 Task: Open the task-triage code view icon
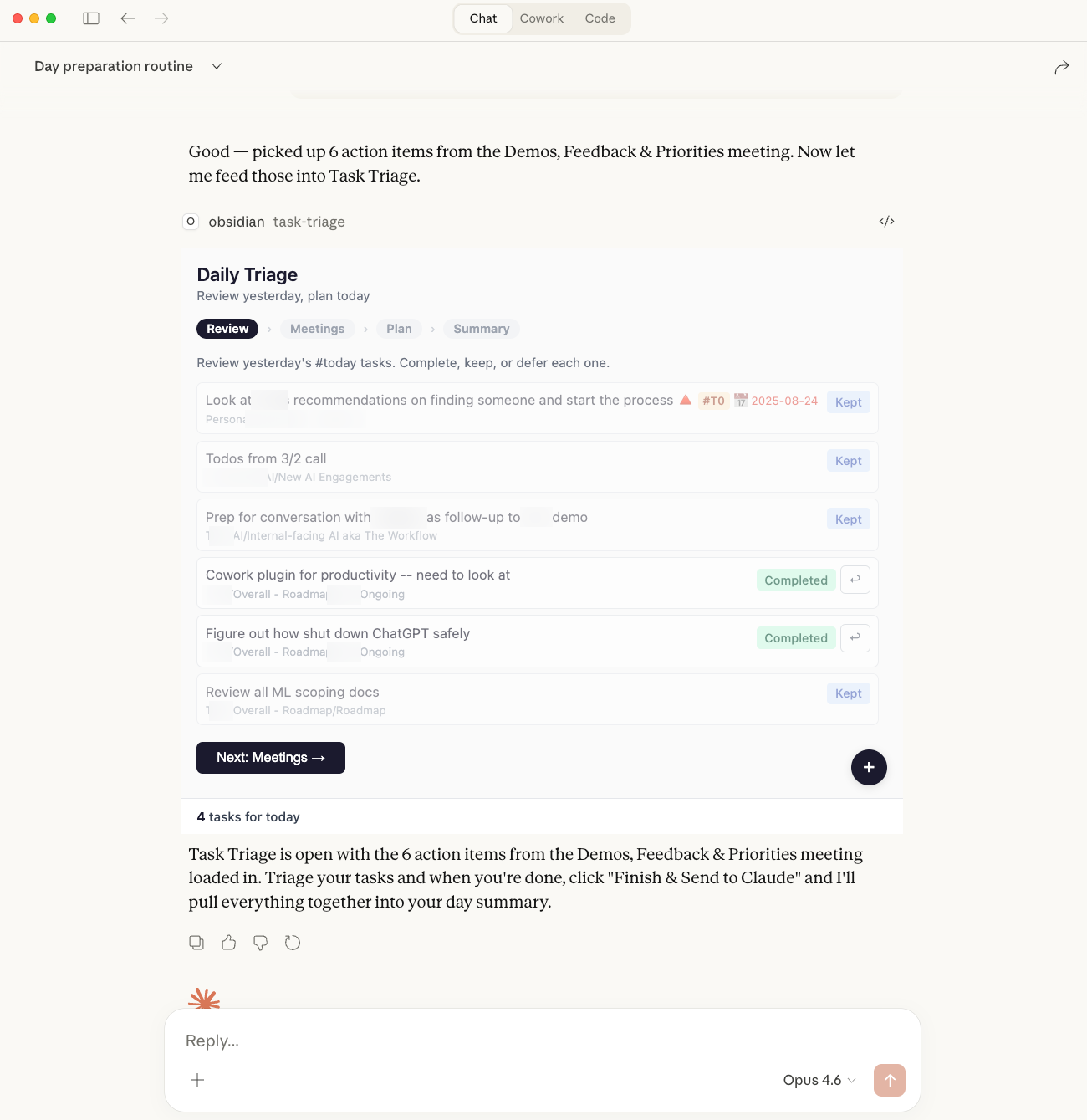pyautogui.click(x=886, y=222)
